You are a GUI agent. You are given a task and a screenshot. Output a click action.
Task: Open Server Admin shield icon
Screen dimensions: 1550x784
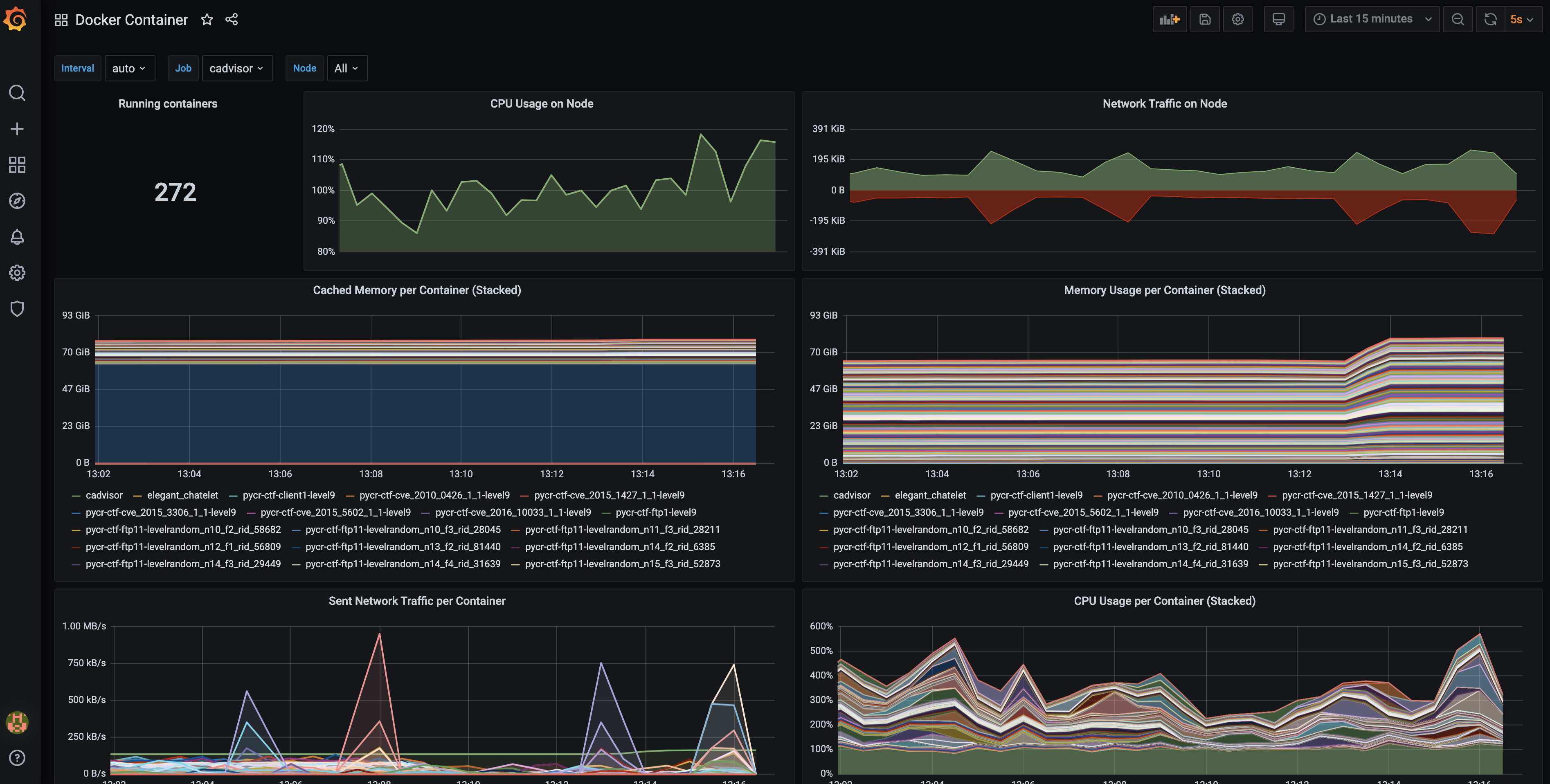tap(17, 309)
